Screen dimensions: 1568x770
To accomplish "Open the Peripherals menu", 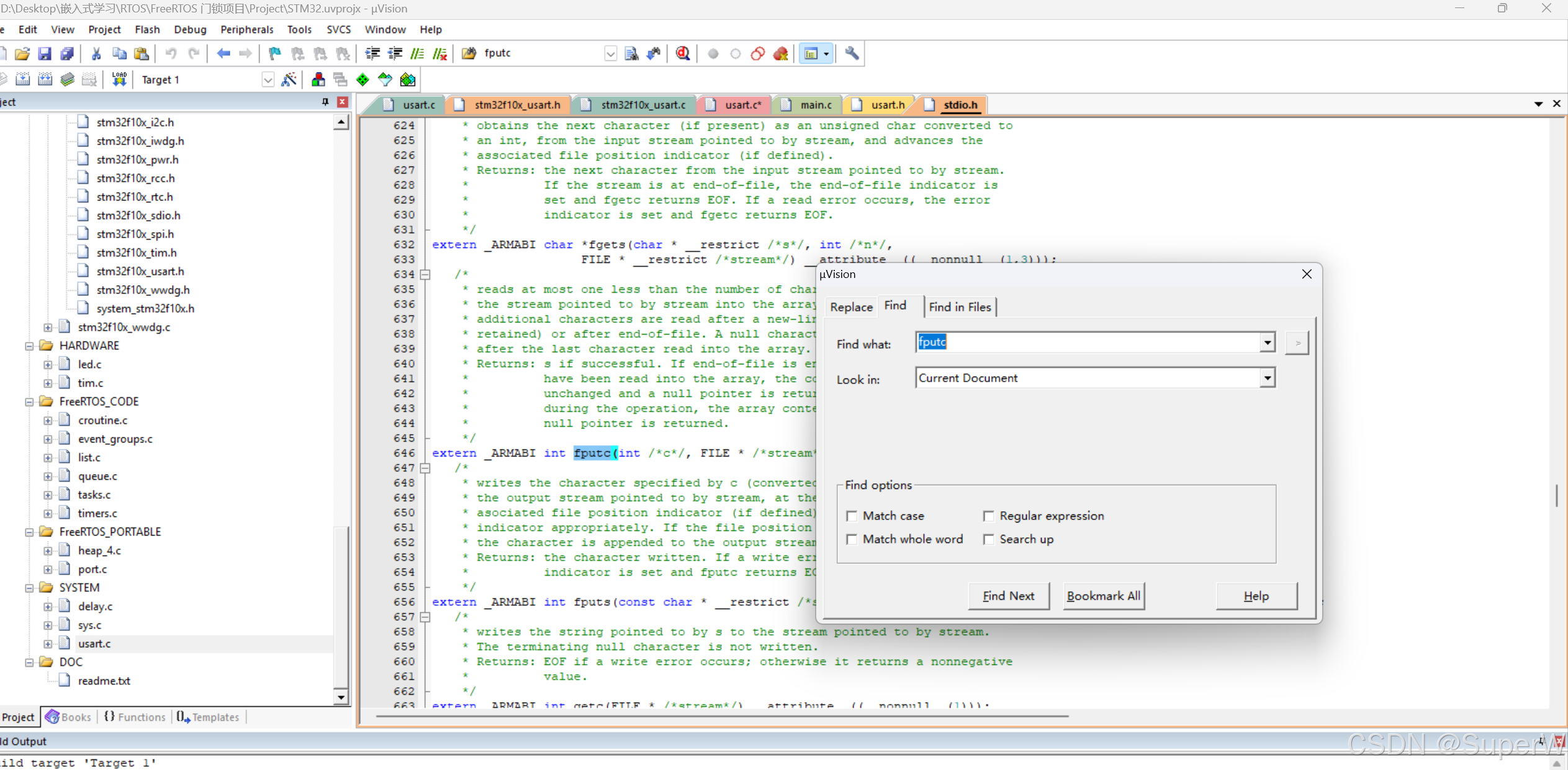I will click(246, 29).
